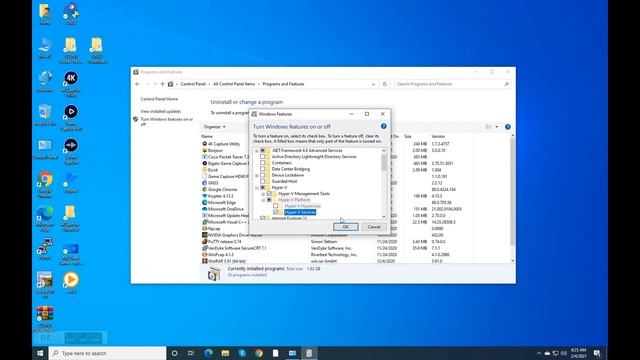640x360 pixels.
Task: Enable the Guarded Host checkbox
Action: [x=262, y=181]
